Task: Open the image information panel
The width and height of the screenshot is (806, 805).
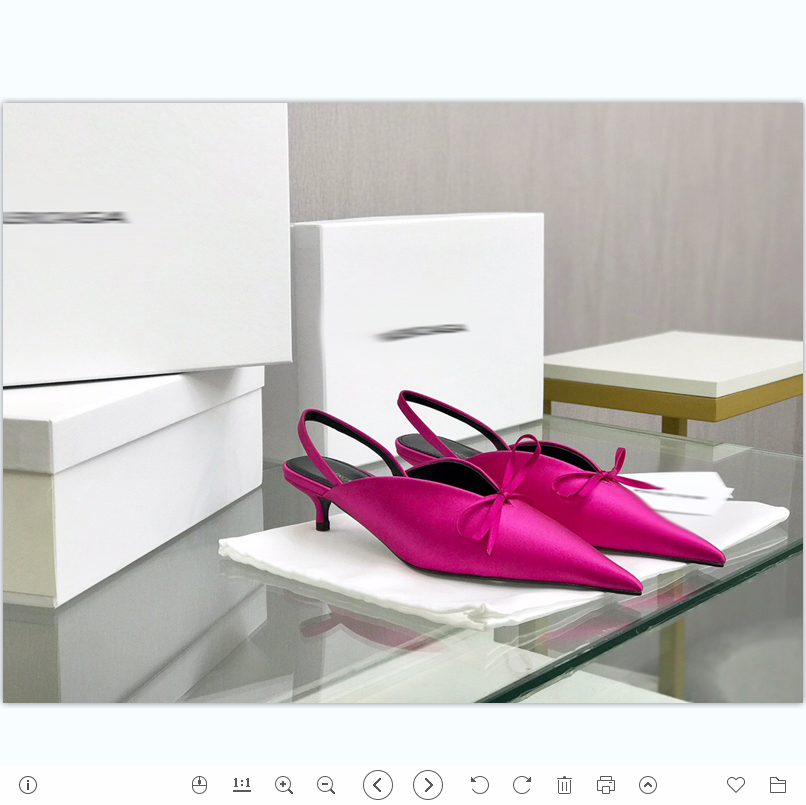Action: point(28,785)
